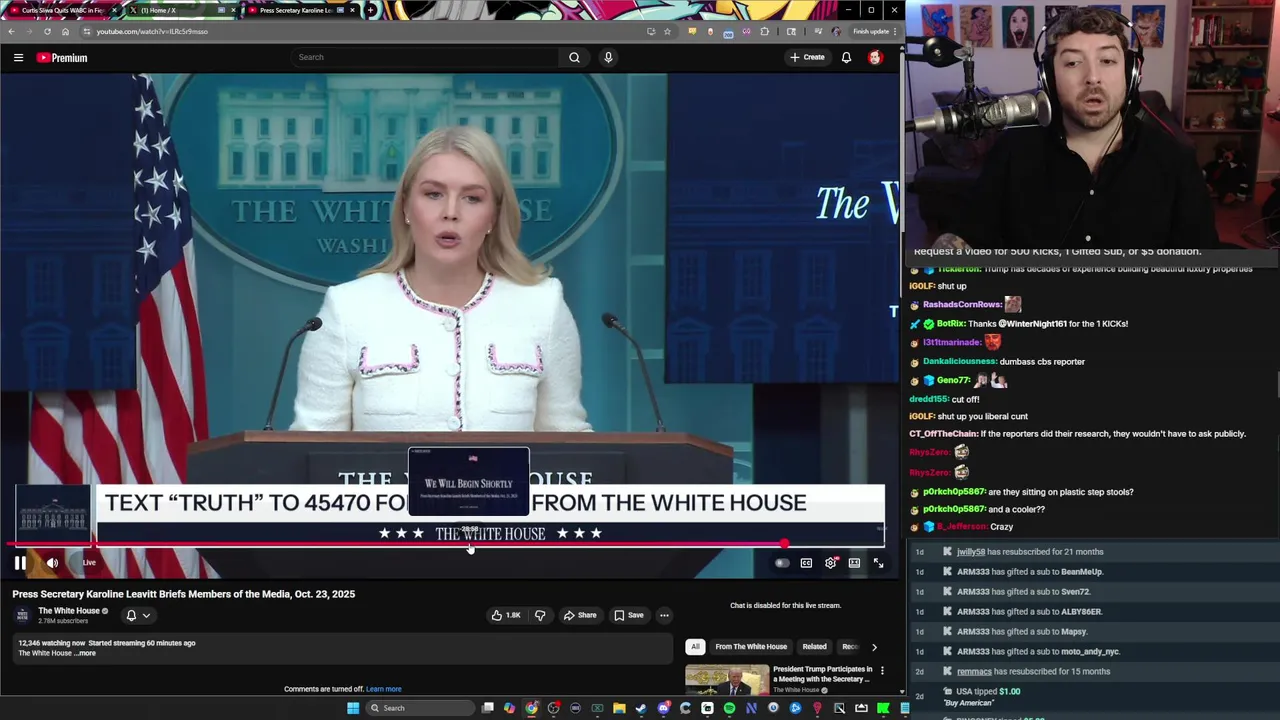This screenshot has width=1280, height=720.
Task: Click the video title text
Action: tap(183, 594)
